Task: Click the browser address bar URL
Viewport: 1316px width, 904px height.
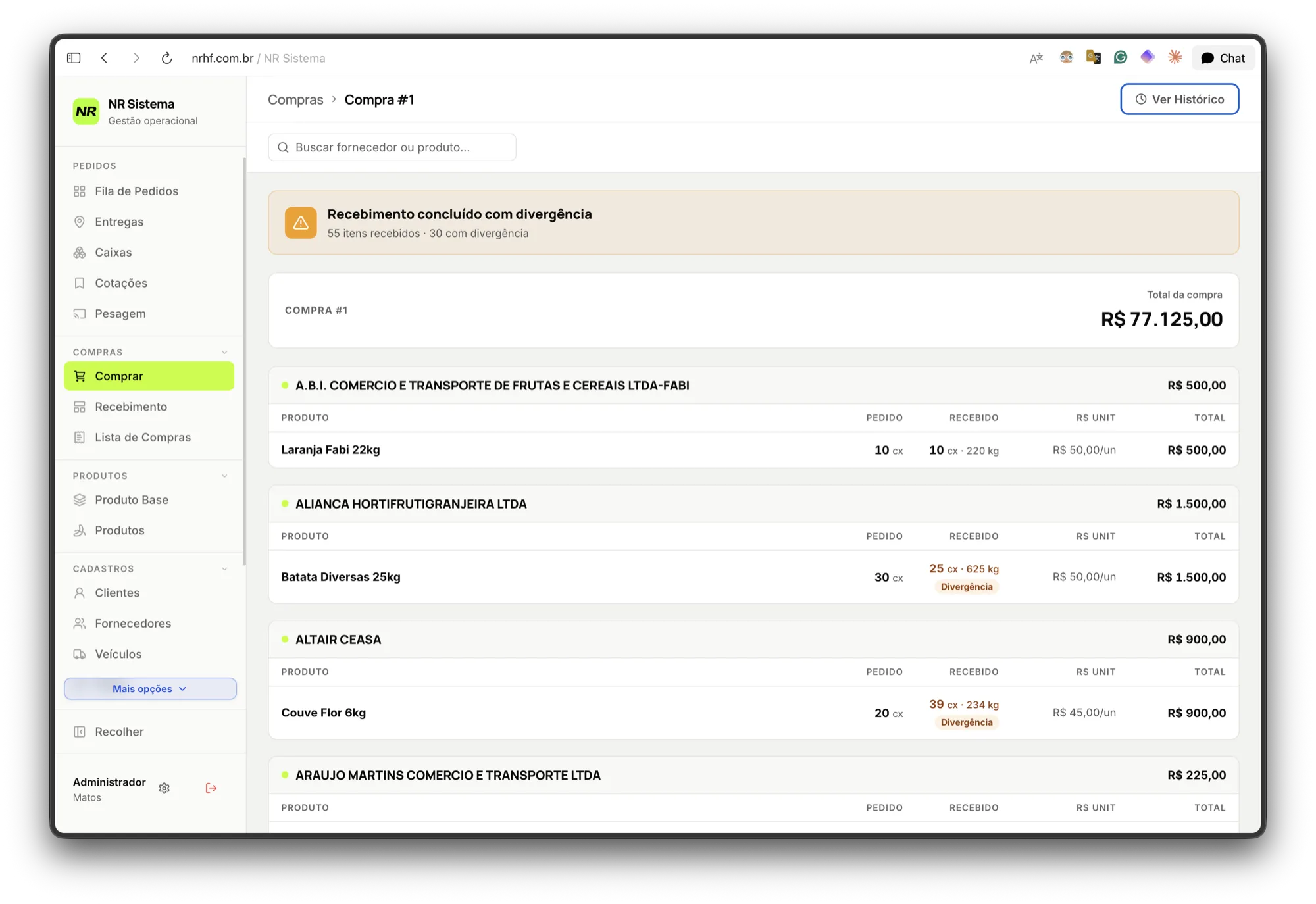Action: click(x=259, y=58)
